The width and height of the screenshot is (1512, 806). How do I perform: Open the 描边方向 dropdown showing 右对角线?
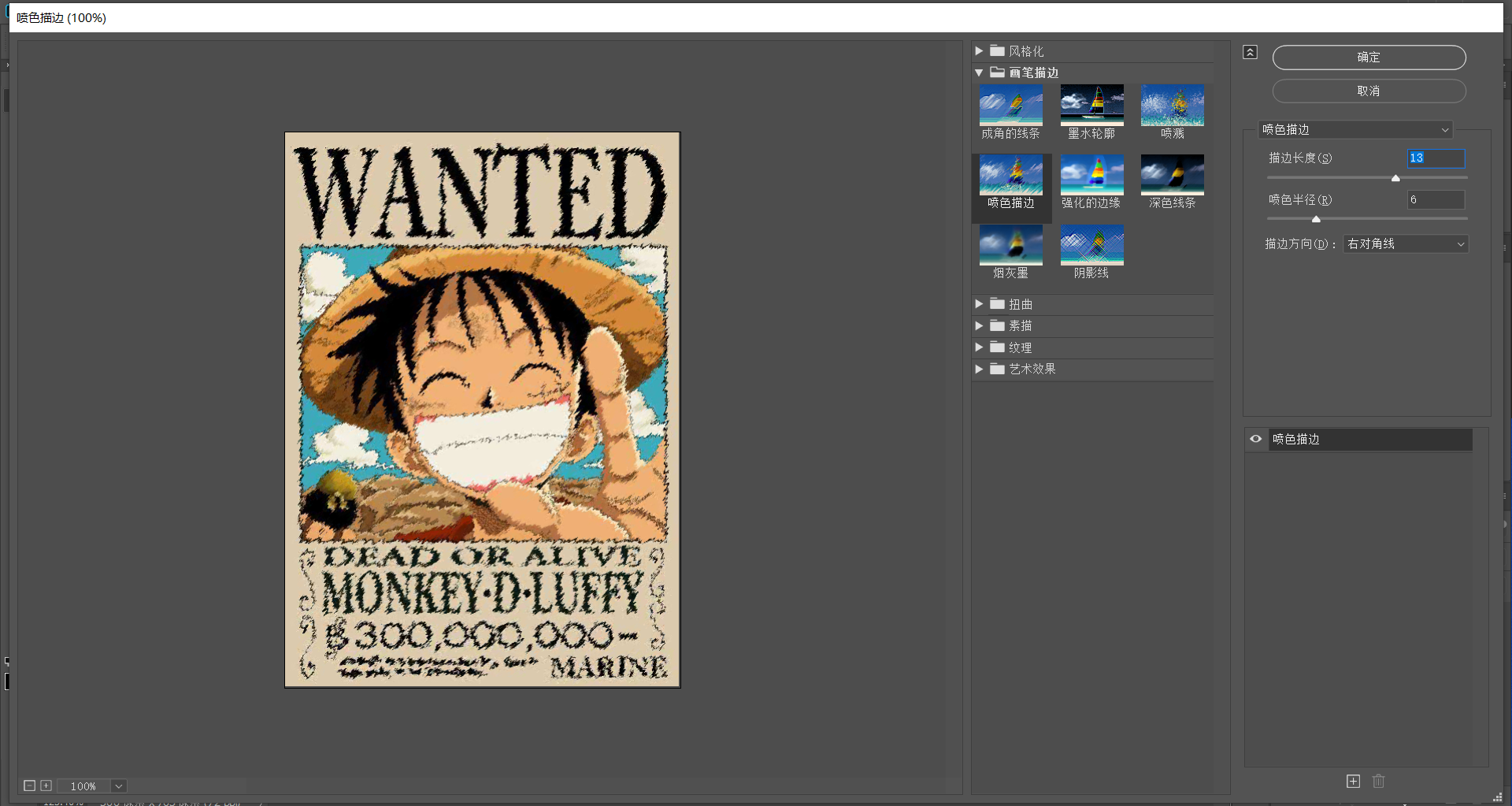[1406, 244]
